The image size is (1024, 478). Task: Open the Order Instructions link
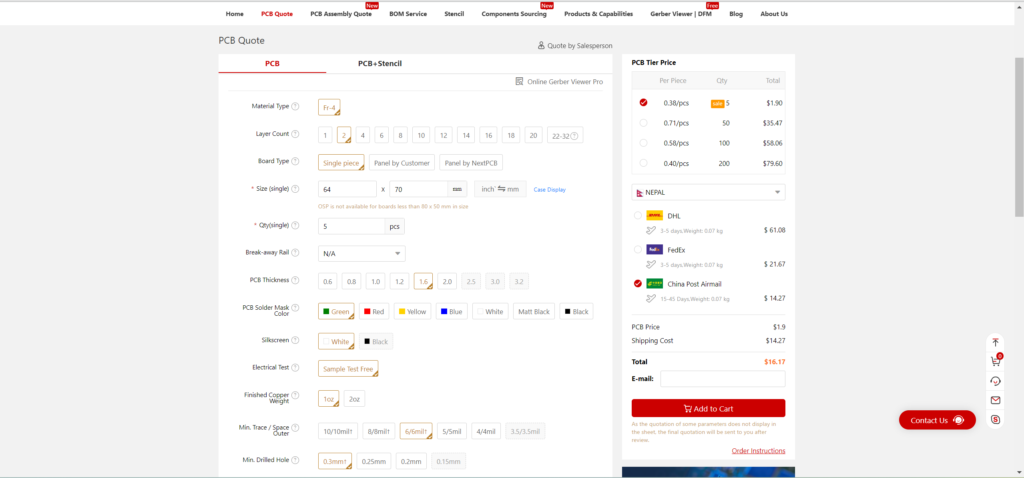click(758, 451)
